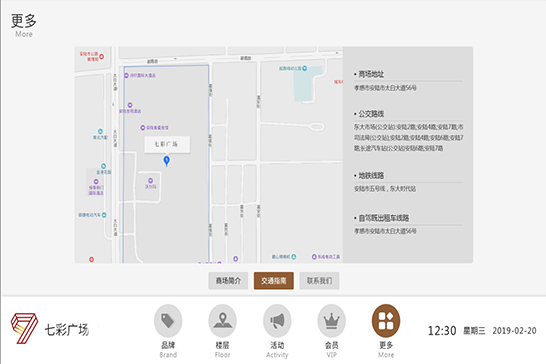The width and height of the screenshot is (546, 364).
Task: Click the 自驾既出租车线路 heading
Action: (384, 218)
